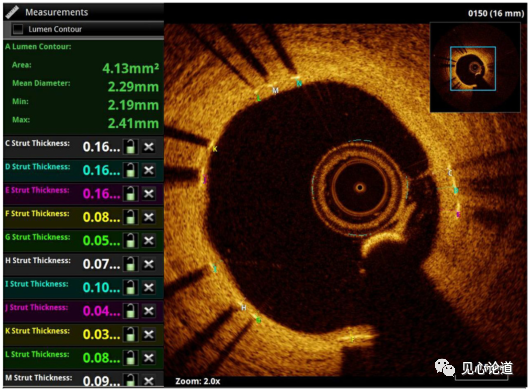Click the G Strut Thickness lock icon
Image resolution: width=530 pixels, height=392 pixels.
pyautogui.click(x=130, y=241)
